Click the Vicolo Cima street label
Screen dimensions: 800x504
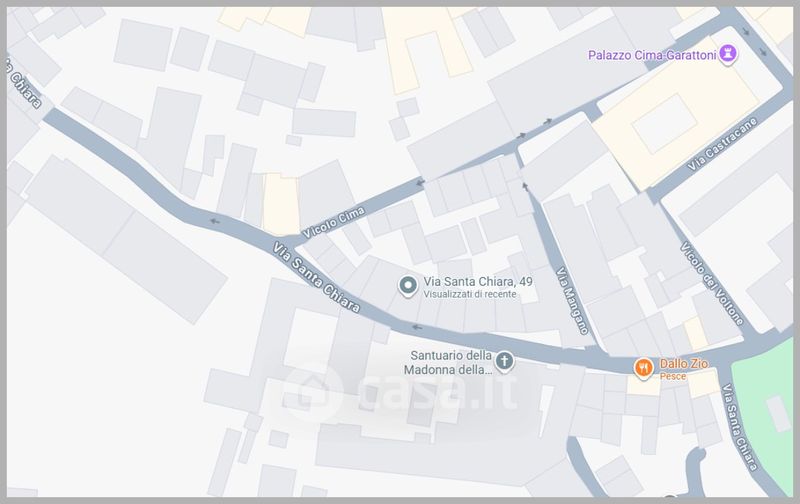pyautogui.click(x=334, y=222)
